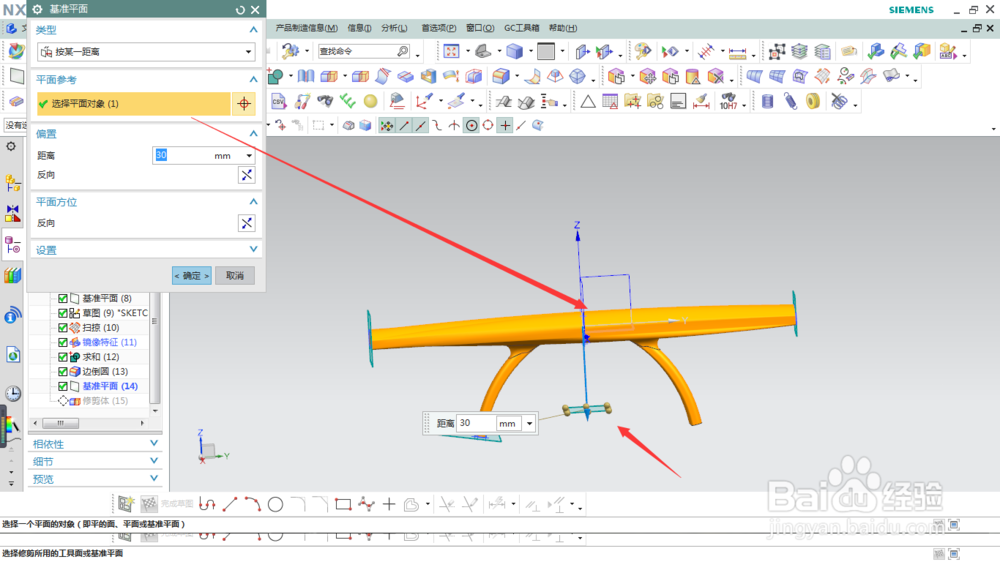Collapse the 平面参考 section
Screen dimensions: 1000x562
(253, 80)
